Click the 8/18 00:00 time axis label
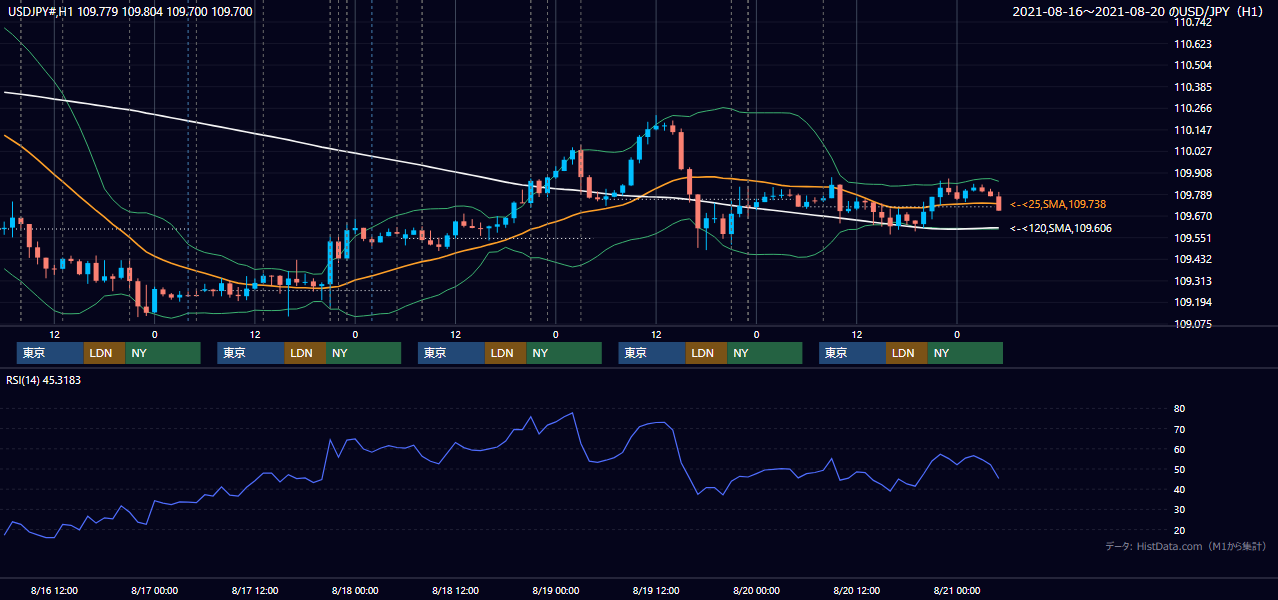Image resolution: width=1278 pixels, height=600 pixels. (x=355, y=590)
